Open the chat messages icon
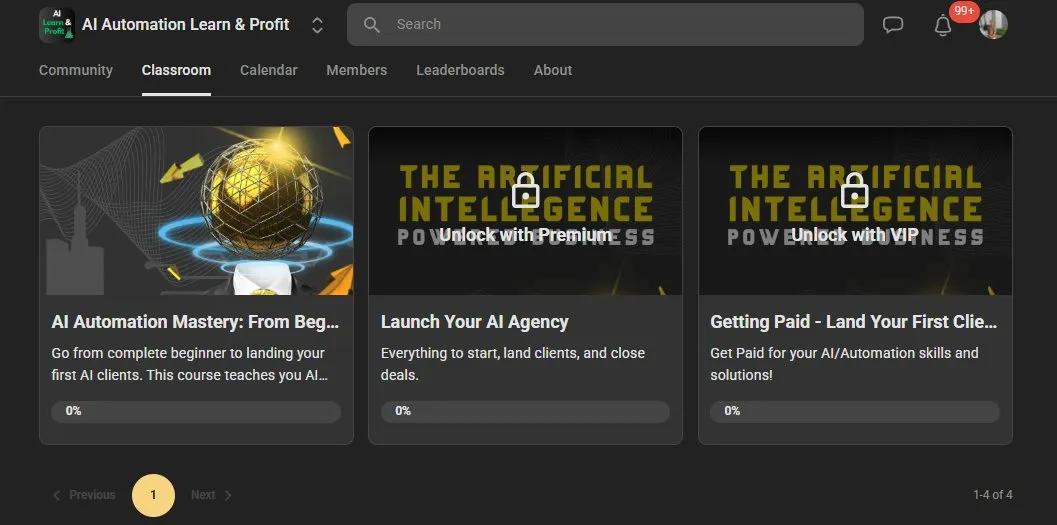Image resolution: width=1057 pixels, height=525 pixels. click(893, 25)
